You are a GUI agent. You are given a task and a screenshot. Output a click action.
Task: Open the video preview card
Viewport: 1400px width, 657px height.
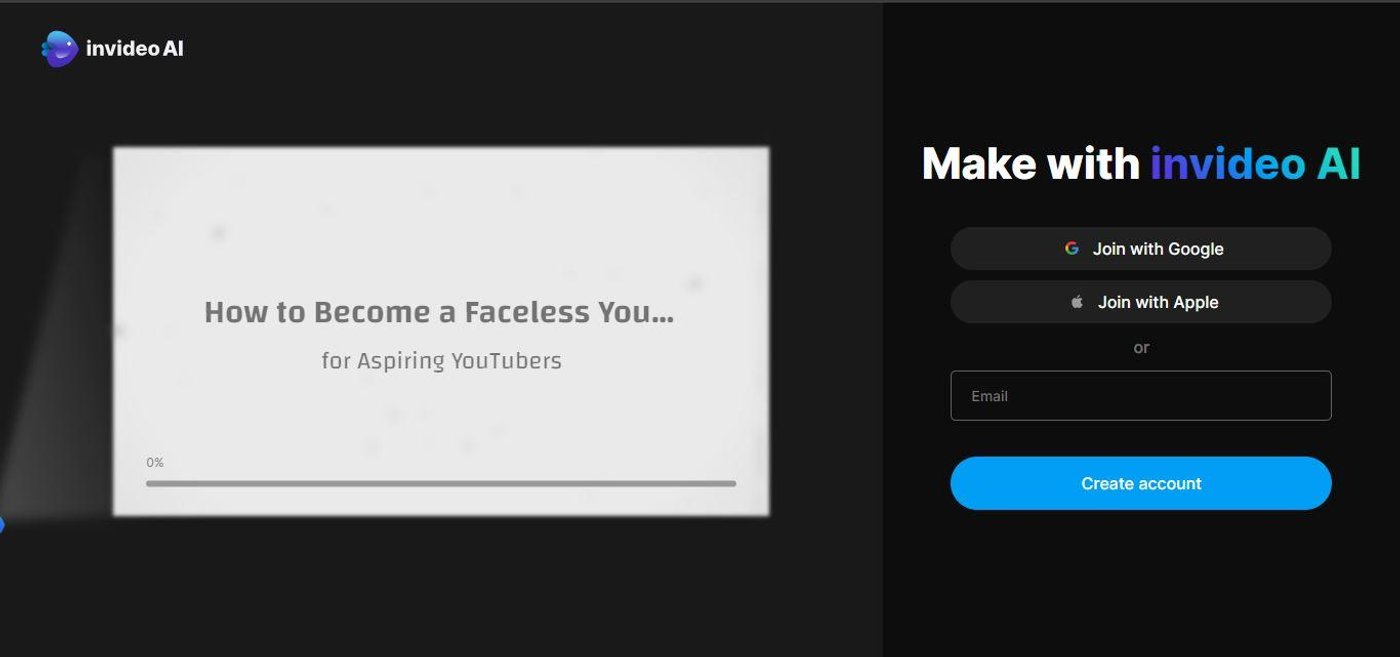pyautogui.click(x=440, y=330)
